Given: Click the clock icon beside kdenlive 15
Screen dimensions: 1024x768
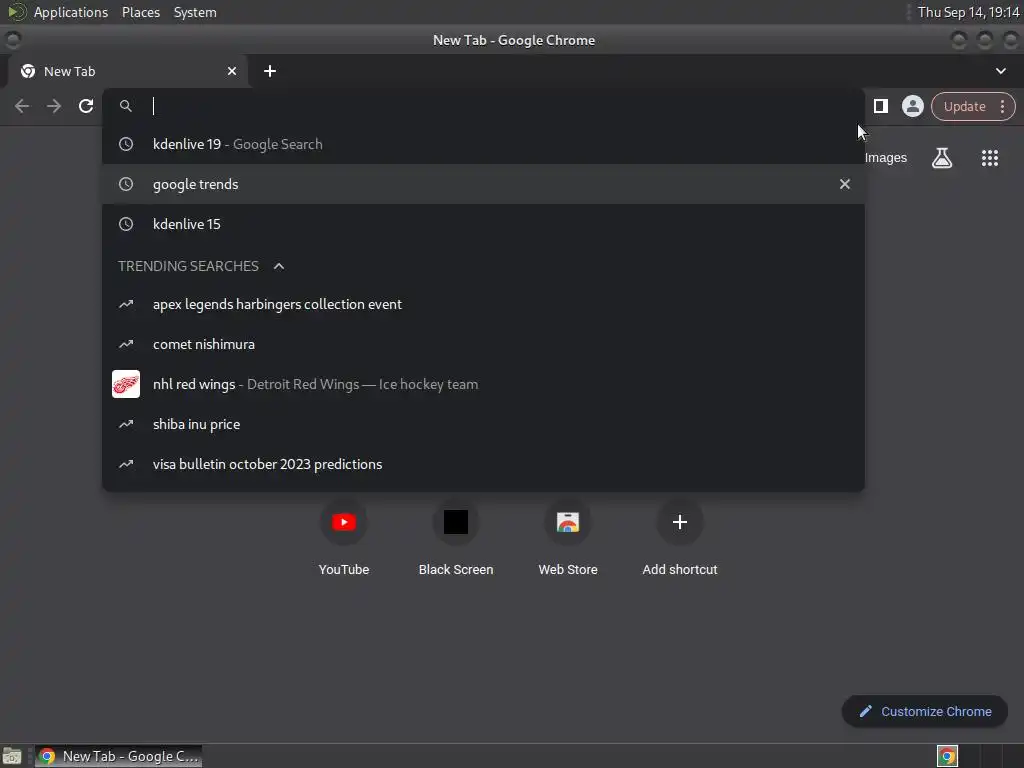Looking at the screenshot, I should [x=126, y=224].
